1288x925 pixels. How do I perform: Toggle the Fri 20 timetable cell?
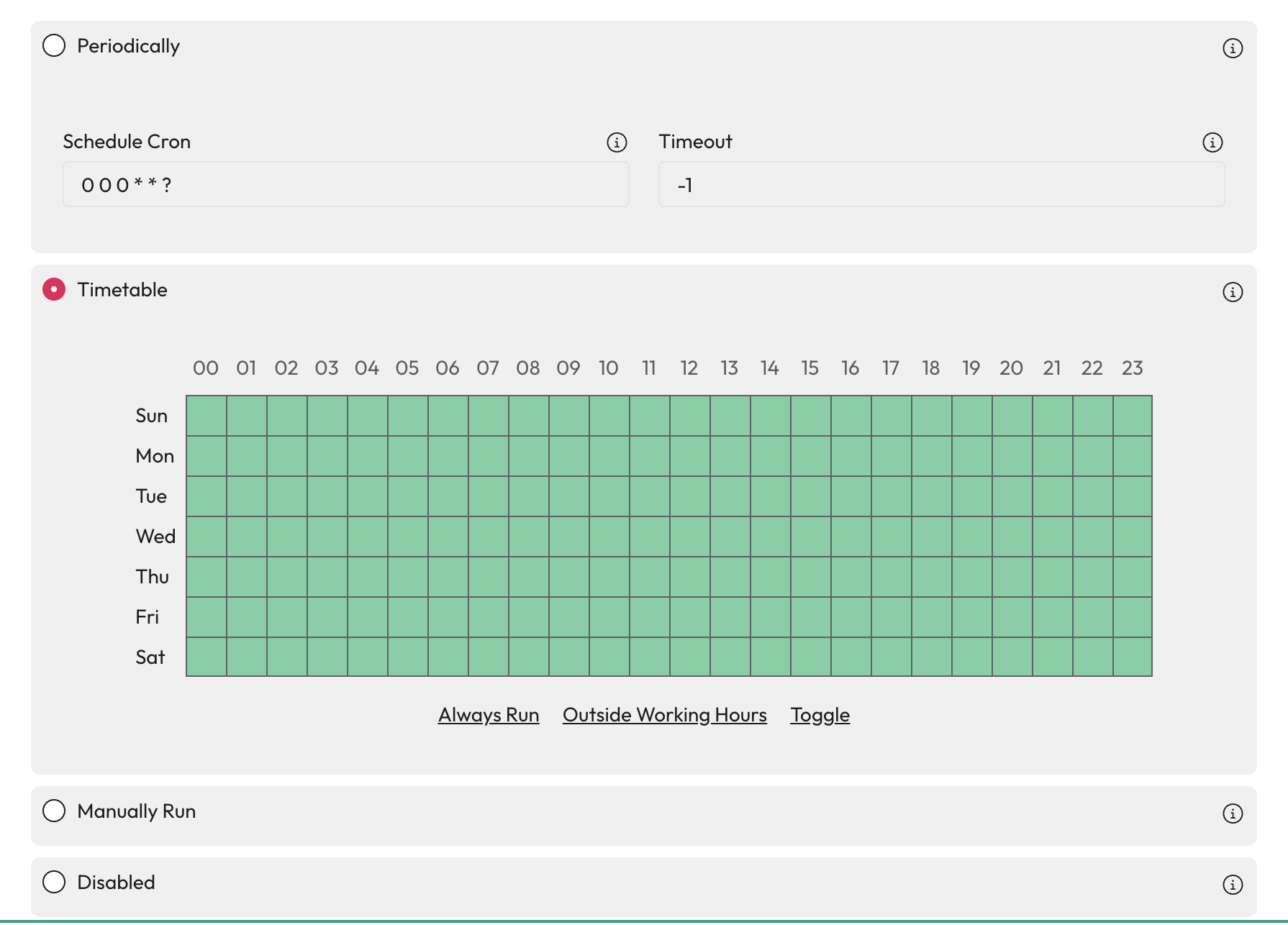pyautogui.click(x=1012, y=617)
